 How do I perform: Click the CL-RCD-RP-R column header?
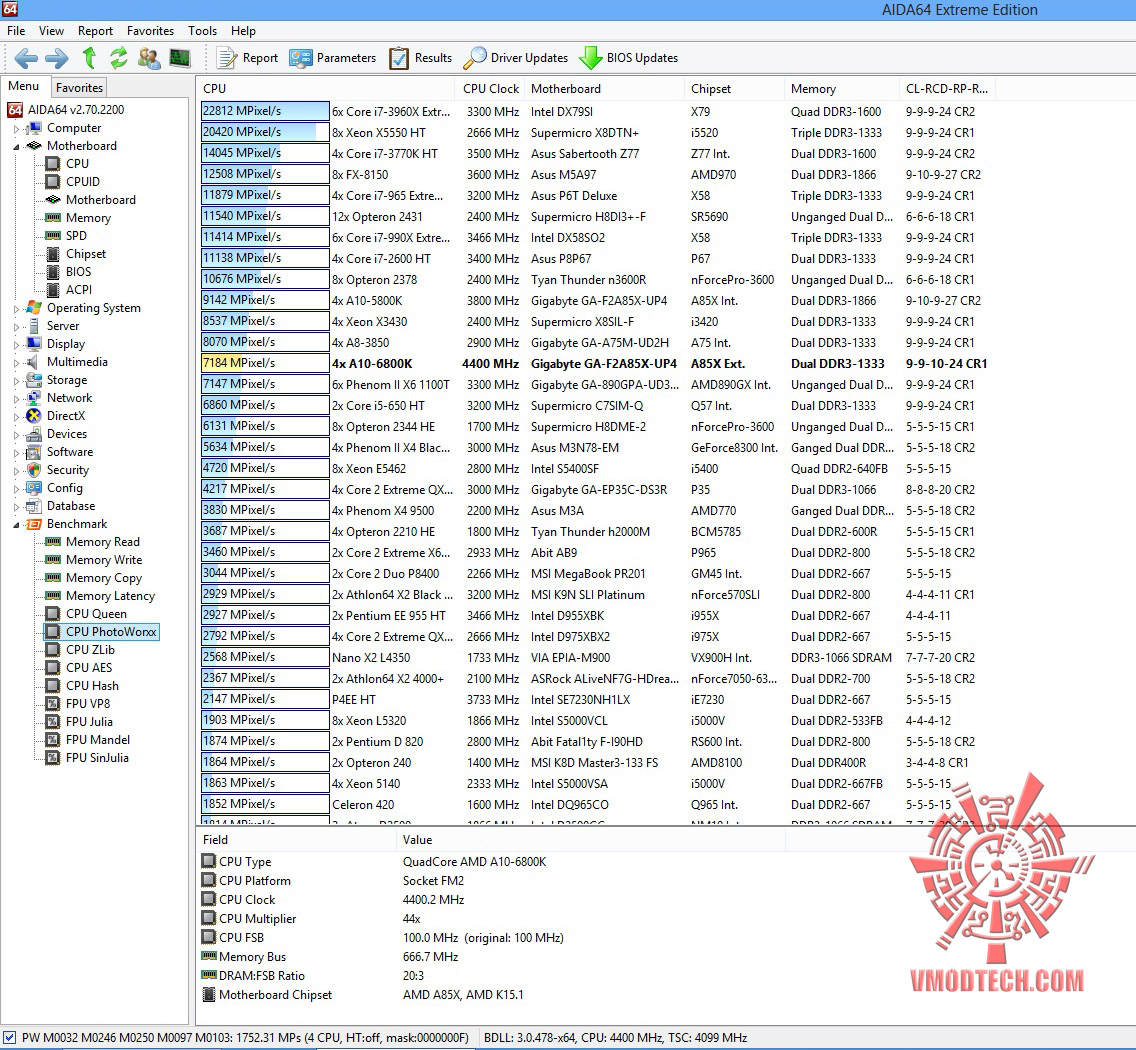946,88
